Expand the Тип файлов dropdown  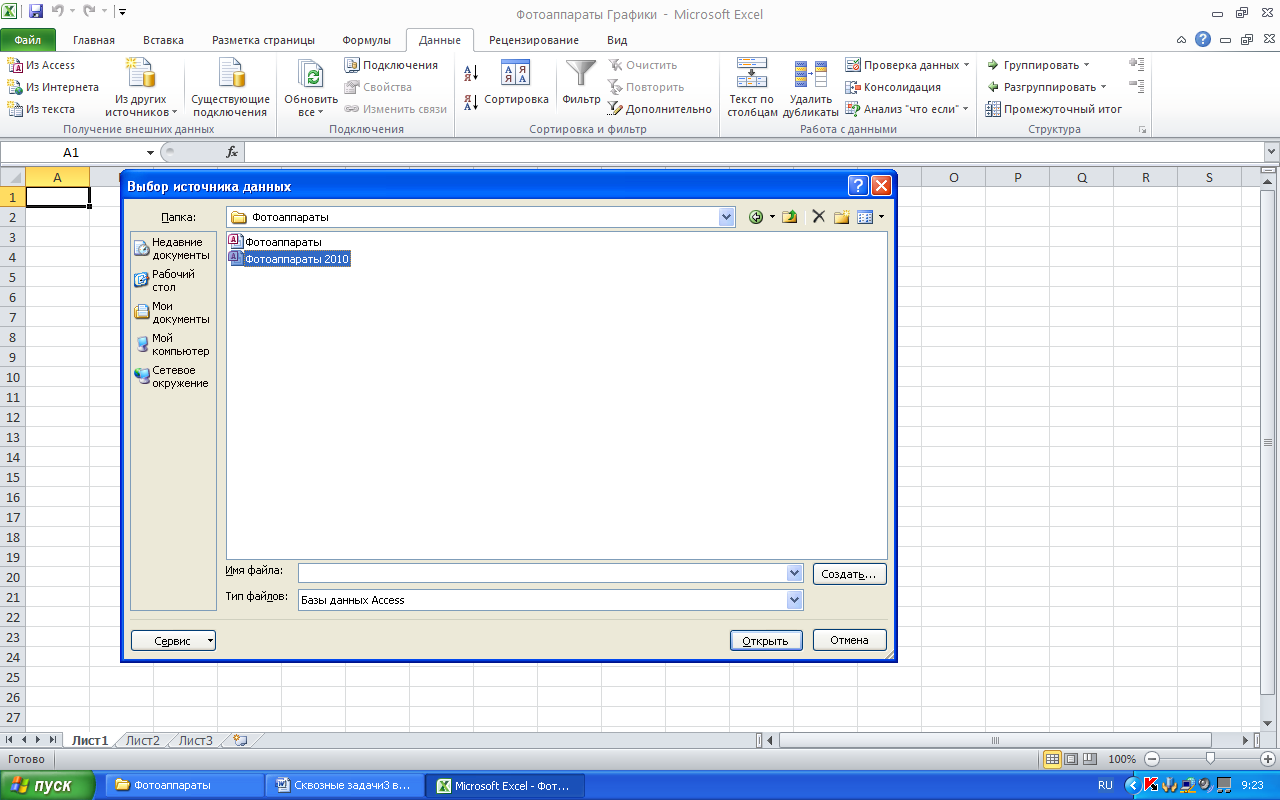795,600
